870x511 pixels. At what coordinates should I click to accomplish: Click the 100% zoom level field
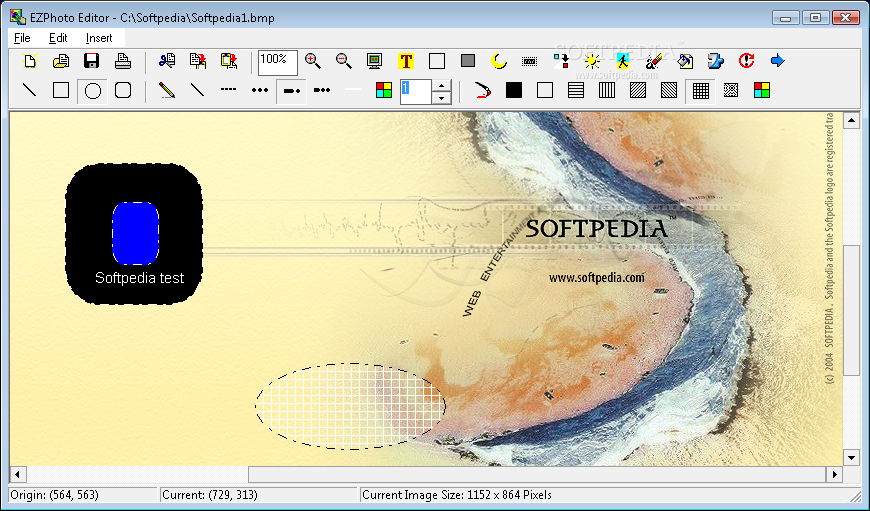[x=277, y=62]
